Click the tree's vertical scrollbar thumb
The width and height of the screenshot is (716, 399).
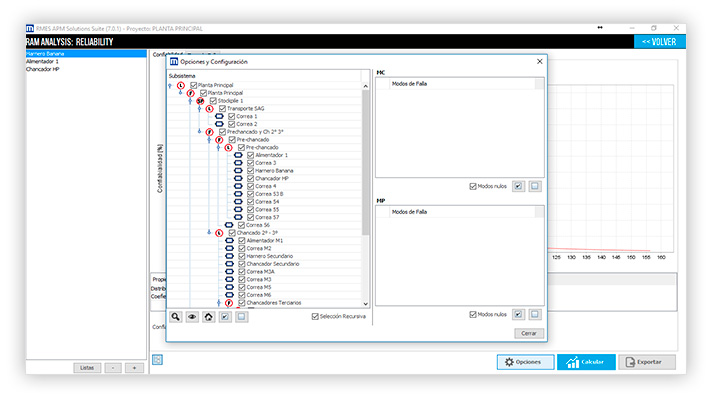pyautogui.click(x=365, y=162)
